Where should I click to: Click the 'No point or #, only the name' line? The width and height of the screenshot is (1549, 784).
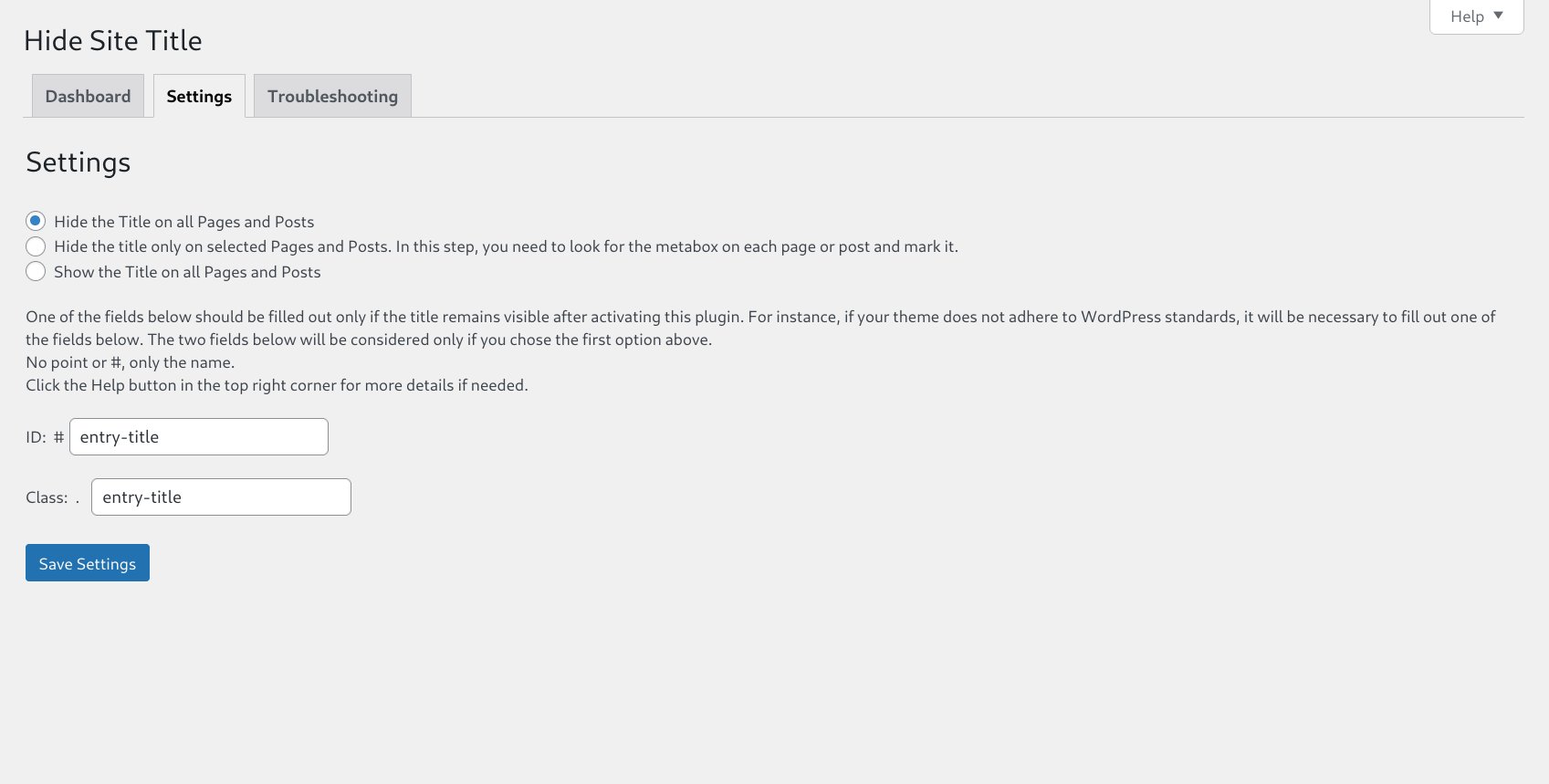(131, 362)
